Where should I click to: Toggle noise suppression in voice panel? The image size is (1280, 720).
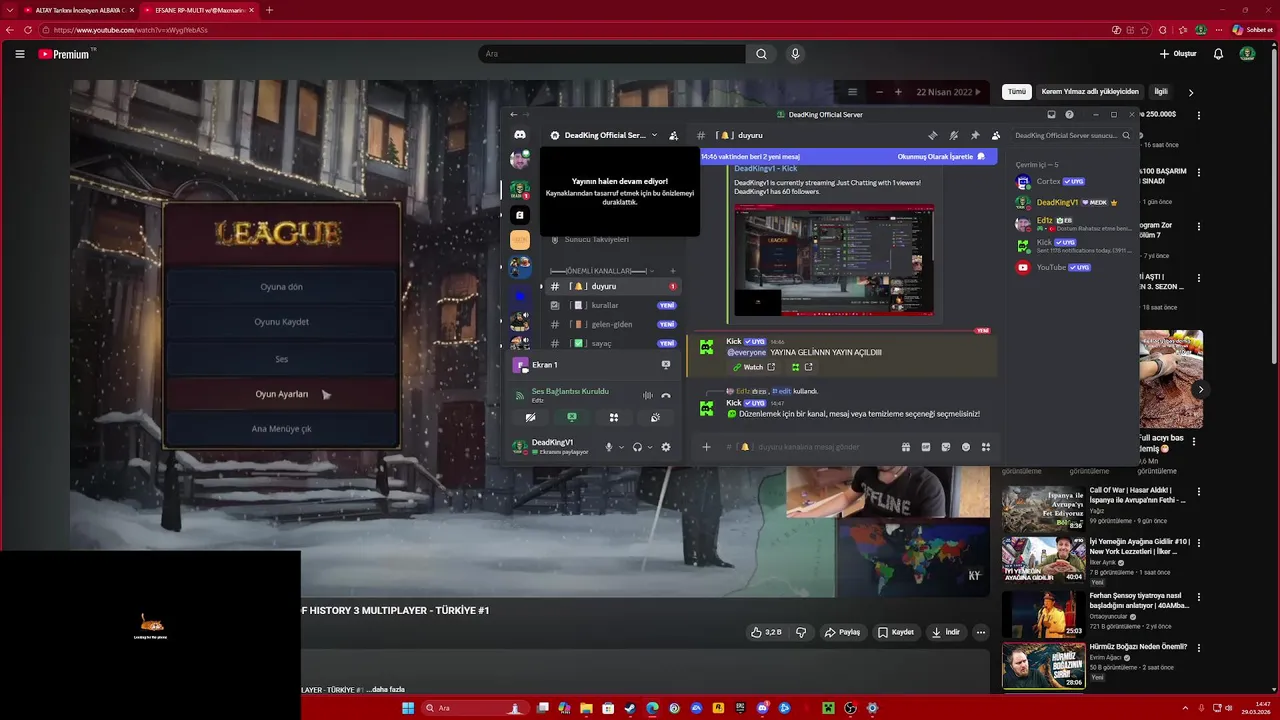click(647, 395)
